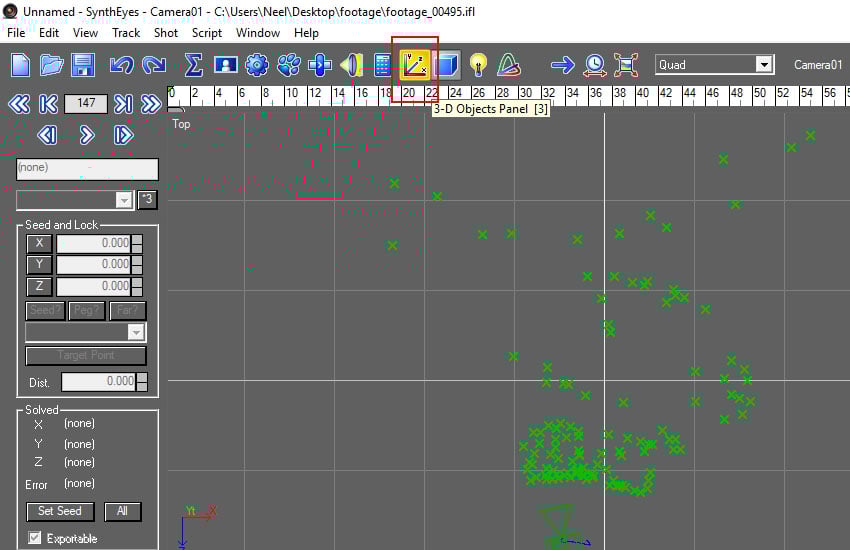Click the Open folder icon
Screen dimensions: 850x550
(52, 65)
